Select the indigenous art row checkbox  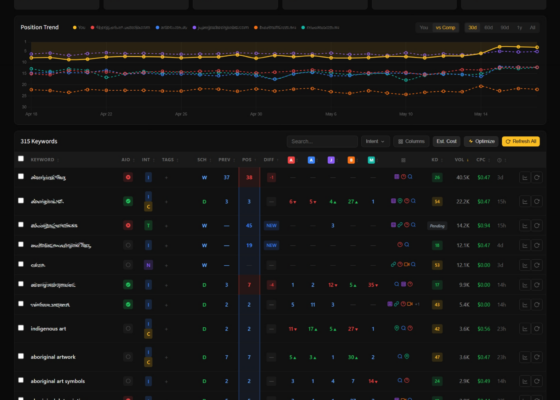click(x=21, y=328)
